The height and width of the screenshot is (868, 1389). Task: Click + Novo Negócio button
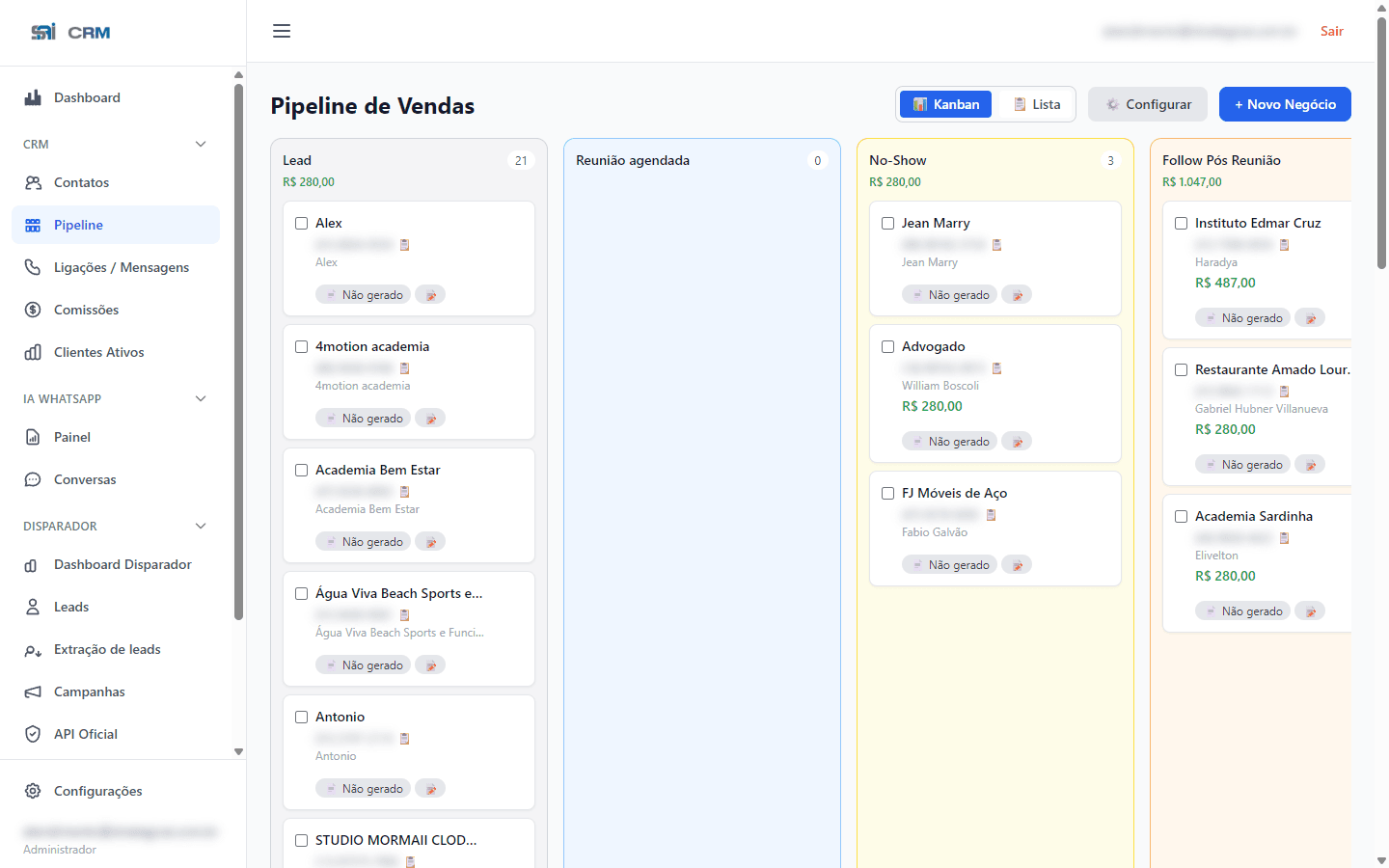1285,104
